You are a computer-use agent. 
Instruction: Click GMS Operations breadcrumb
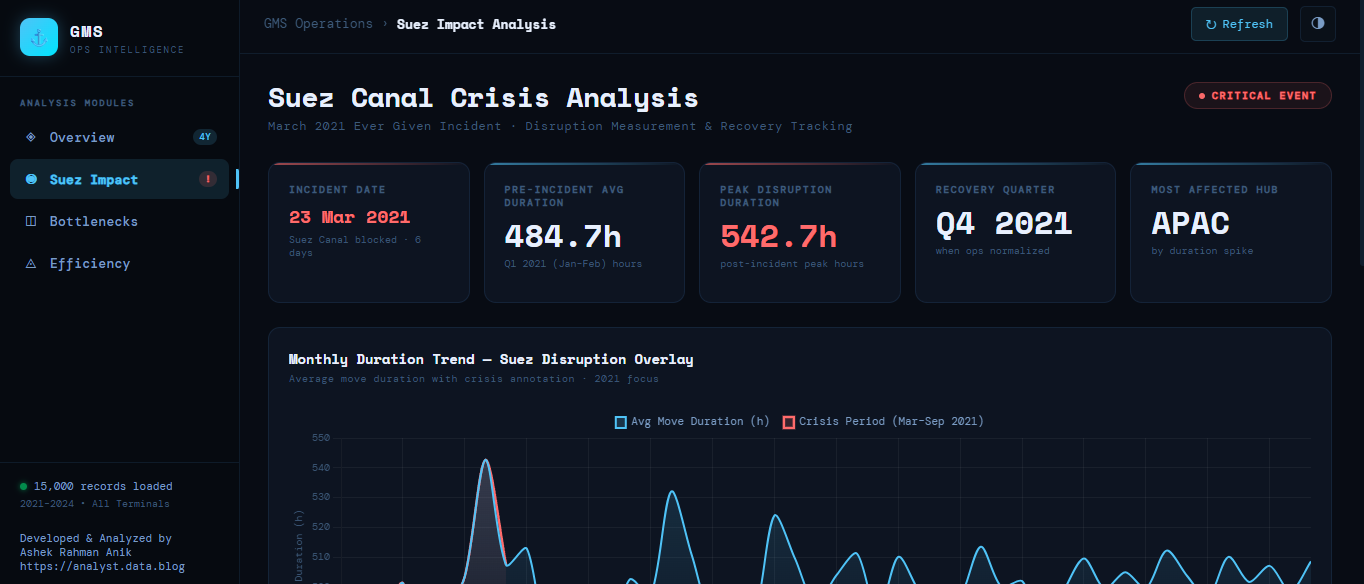click(x=318, y=24)
